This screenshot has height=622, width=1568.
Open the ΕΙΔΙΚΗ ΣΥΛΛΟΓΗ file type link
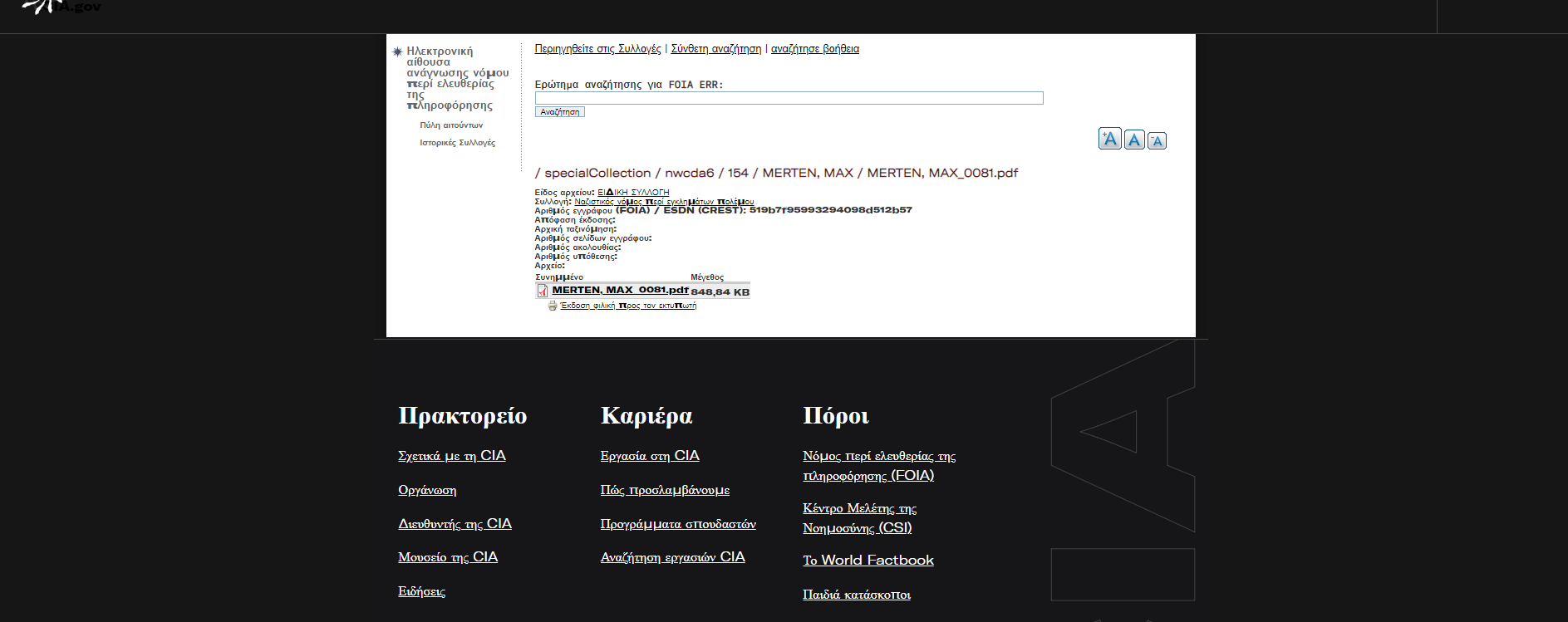point(633,193)
